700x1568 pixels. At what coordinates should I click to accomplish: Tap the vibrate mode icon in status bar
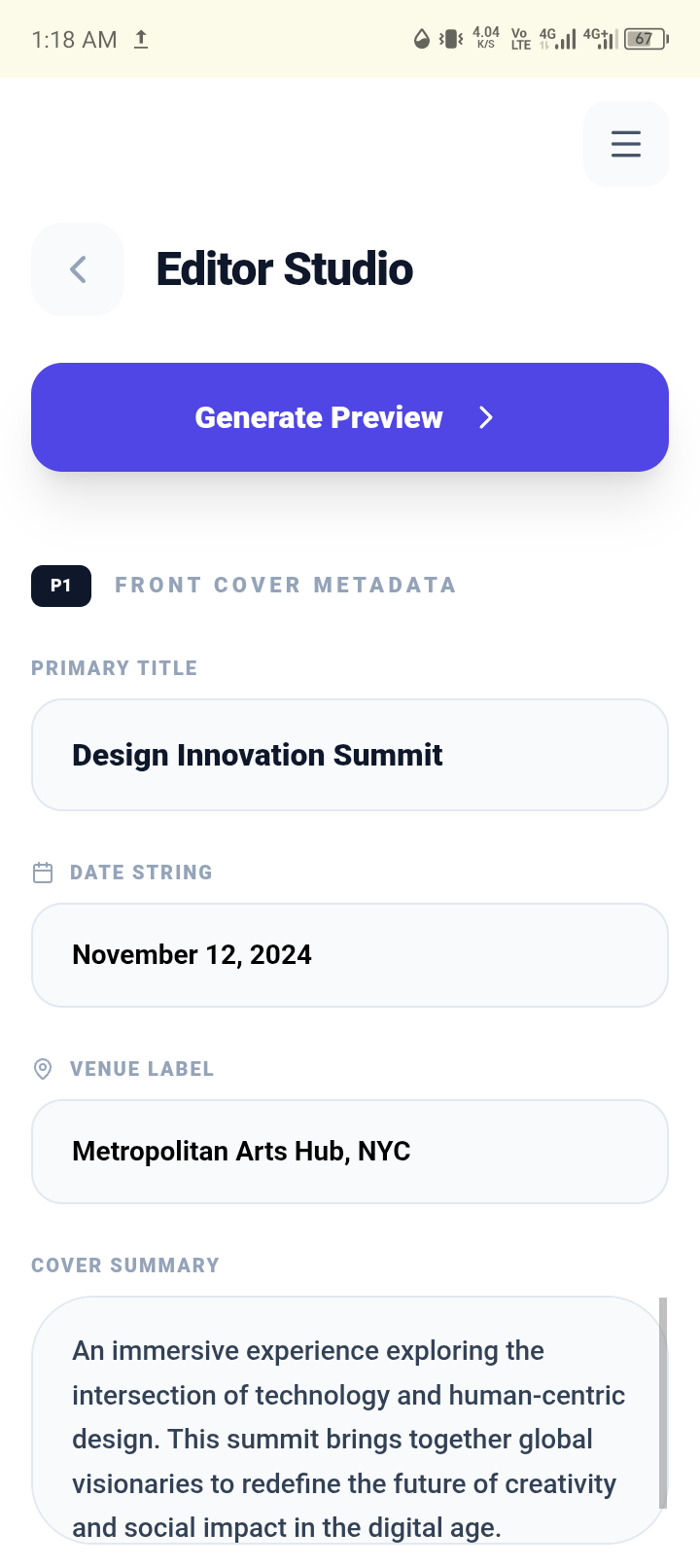click(x=450, y=39)
